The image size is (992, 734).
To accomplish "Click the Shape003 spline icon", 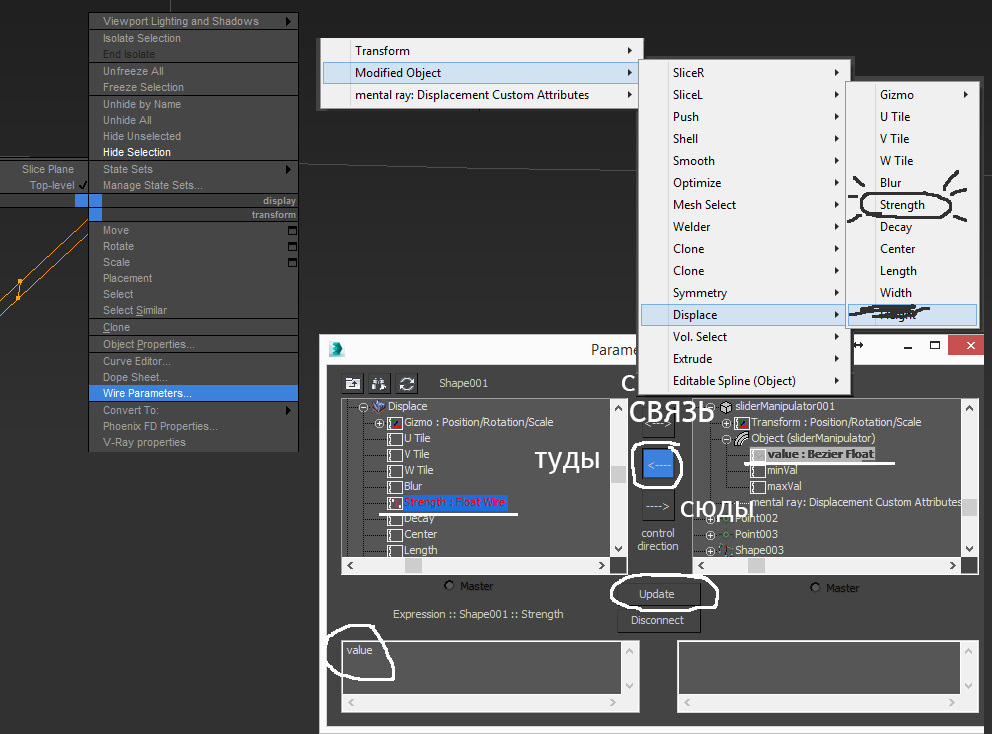I will [726, 550].
